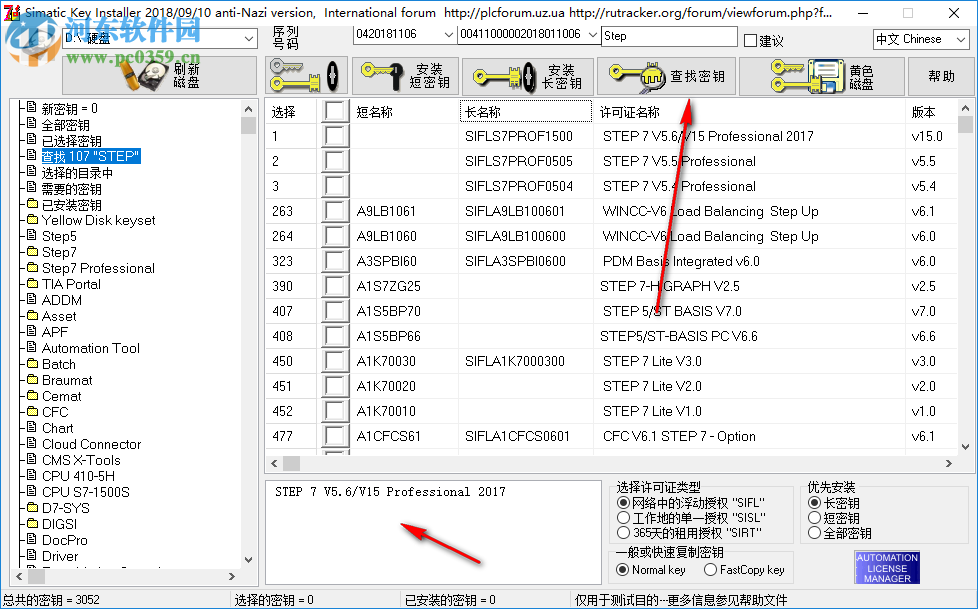Select the SISL single workplace license radio
The image size is (978, 609).
pos(622,516)
